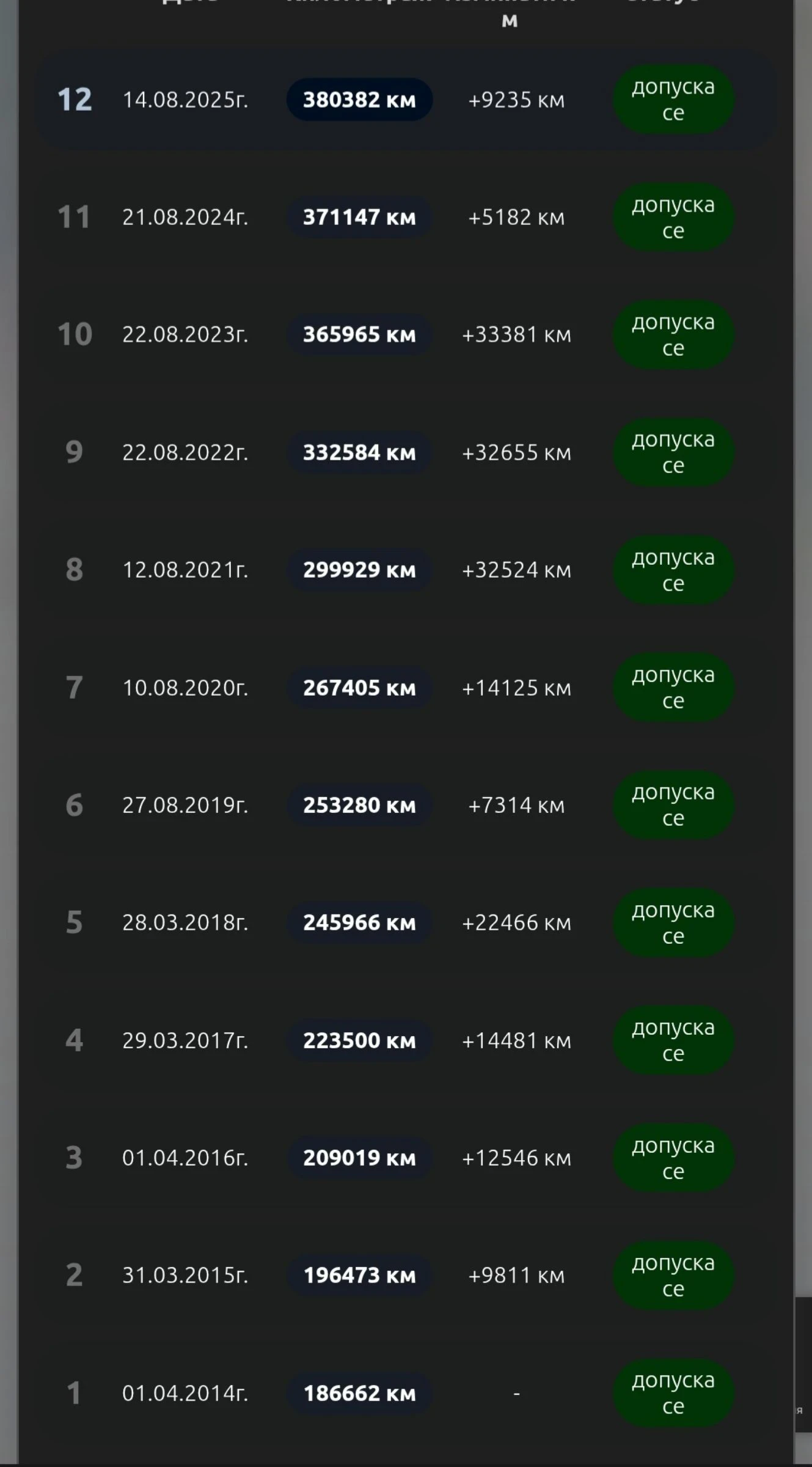This screenshot has height=1467, width=812.
Task: Select the 299929 км mileage badge
Action: tap(359, 570)
